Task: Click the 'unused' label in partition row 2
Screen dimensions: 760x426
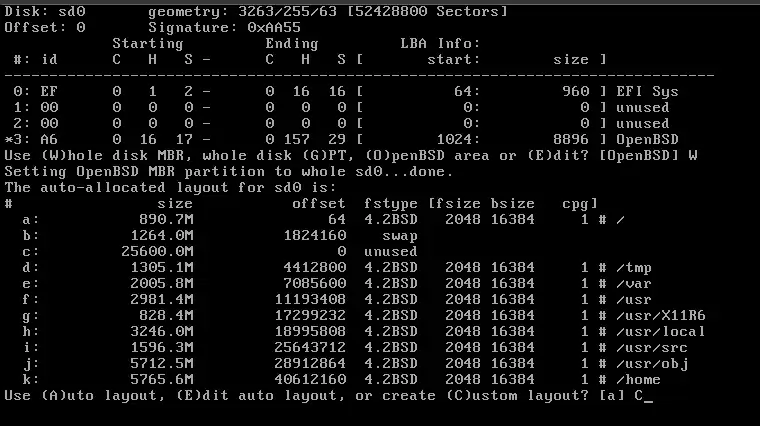Action: pos(643,123)
